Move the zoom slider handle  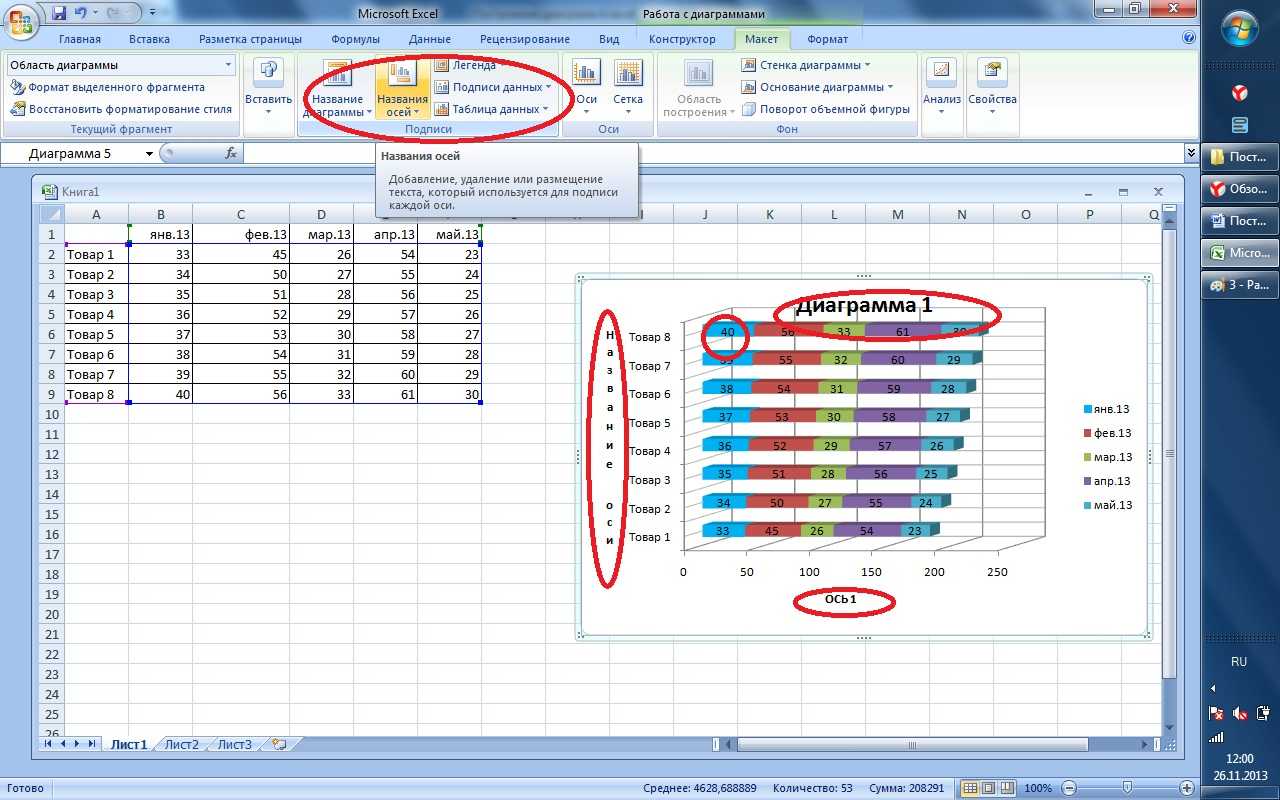coord(1128,788)
